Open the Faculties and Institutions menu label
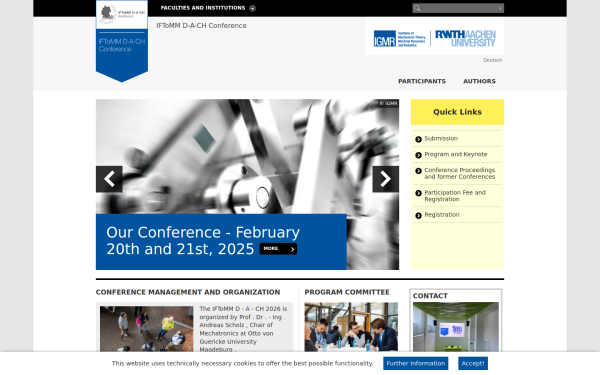The height and width of the screenshot is (375, 600). [x=203, y=8]
